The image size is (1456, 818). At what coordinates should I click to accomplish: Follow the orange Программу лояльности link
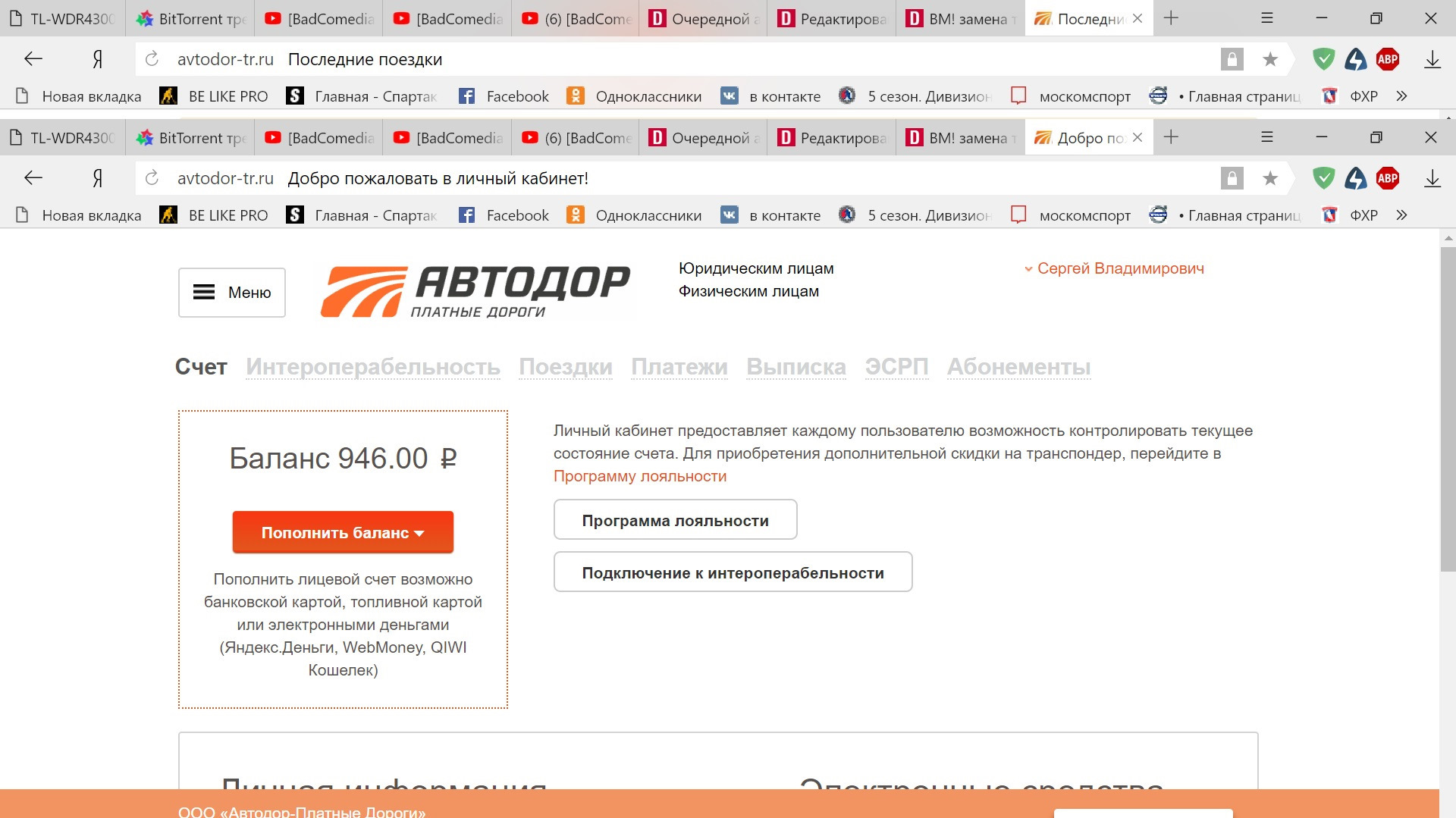click(640, 476)
